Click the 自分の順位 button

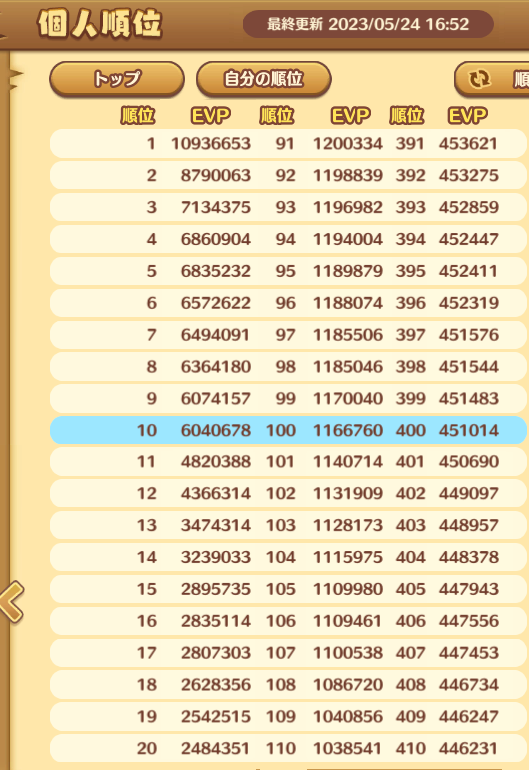[264, 79]
